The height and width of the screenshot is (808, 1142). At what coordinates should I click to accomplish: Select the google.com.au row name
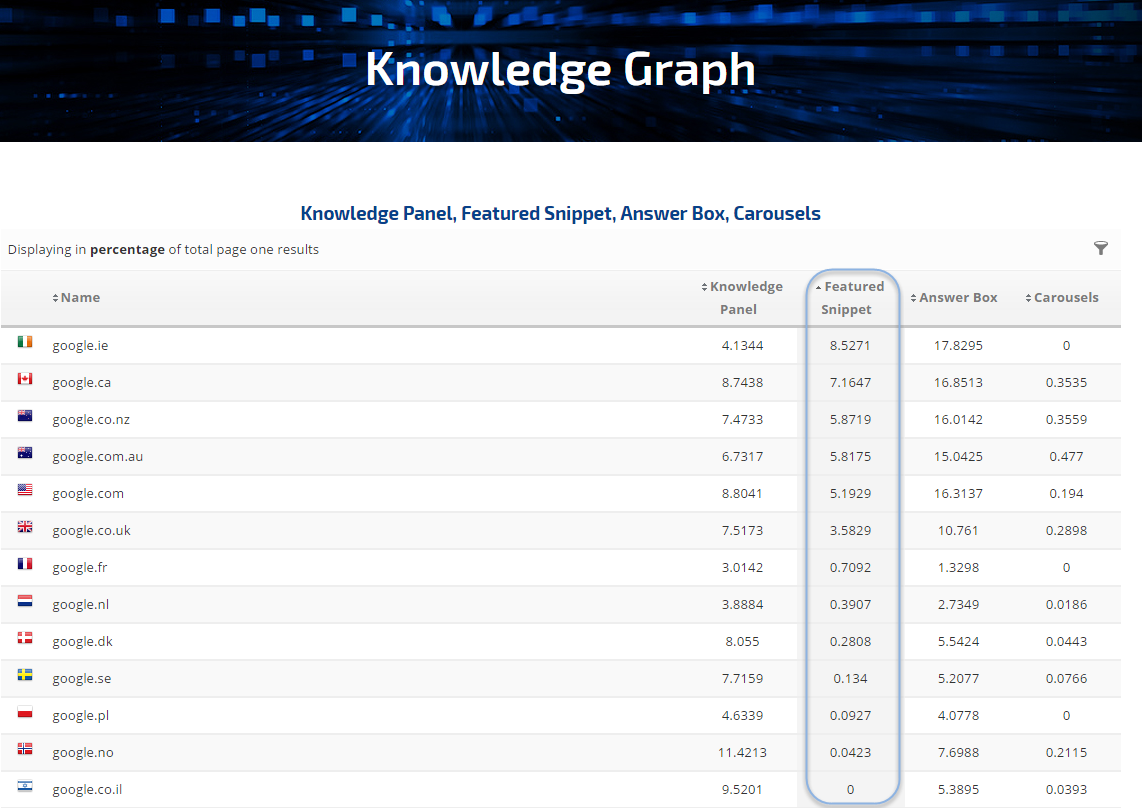click(x=97, y=456)
